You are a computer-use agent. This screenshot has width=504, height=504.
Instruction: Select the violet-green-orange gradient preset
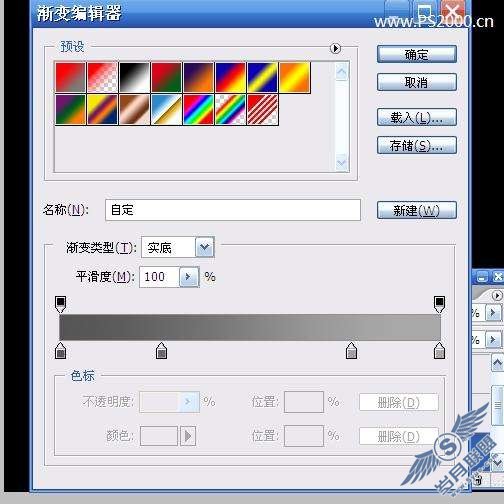70,109
